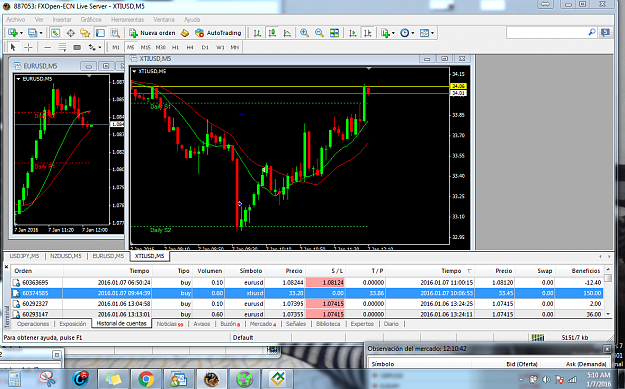The image size is (625, 389).
Task: Open Periods dropdown arrow
Action: 413,33
